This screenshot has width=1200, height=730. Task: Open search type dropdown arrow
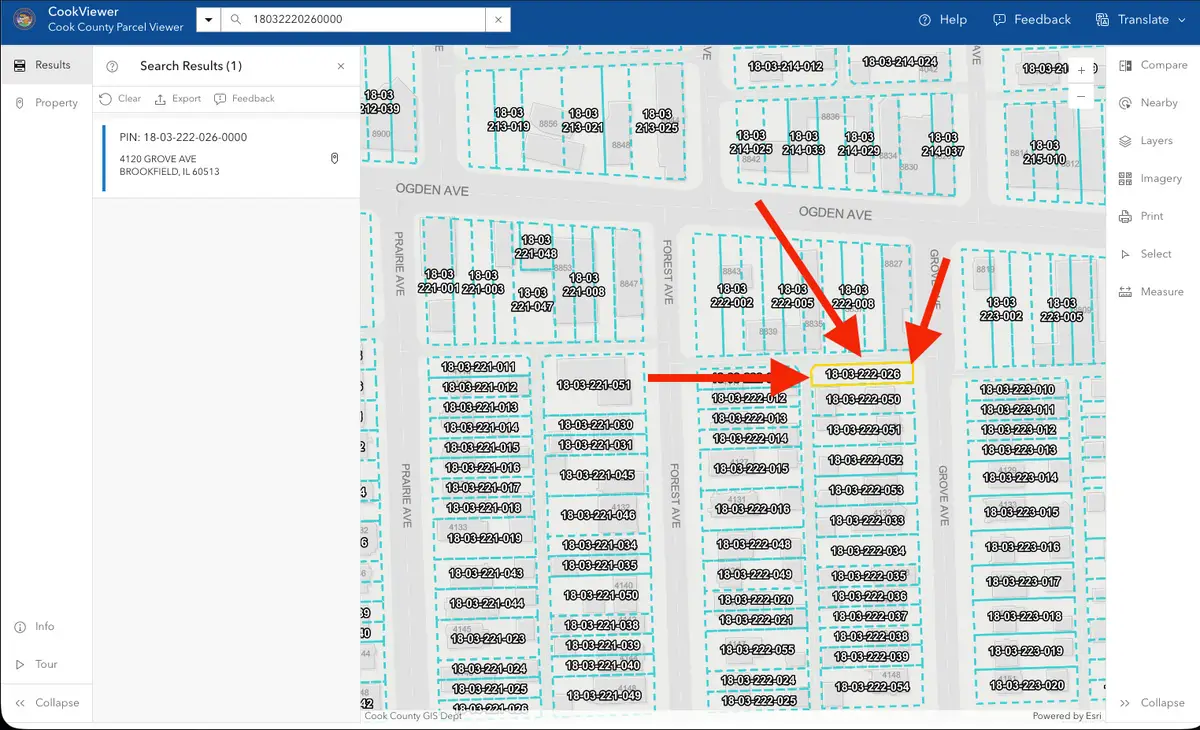point(208,20)
